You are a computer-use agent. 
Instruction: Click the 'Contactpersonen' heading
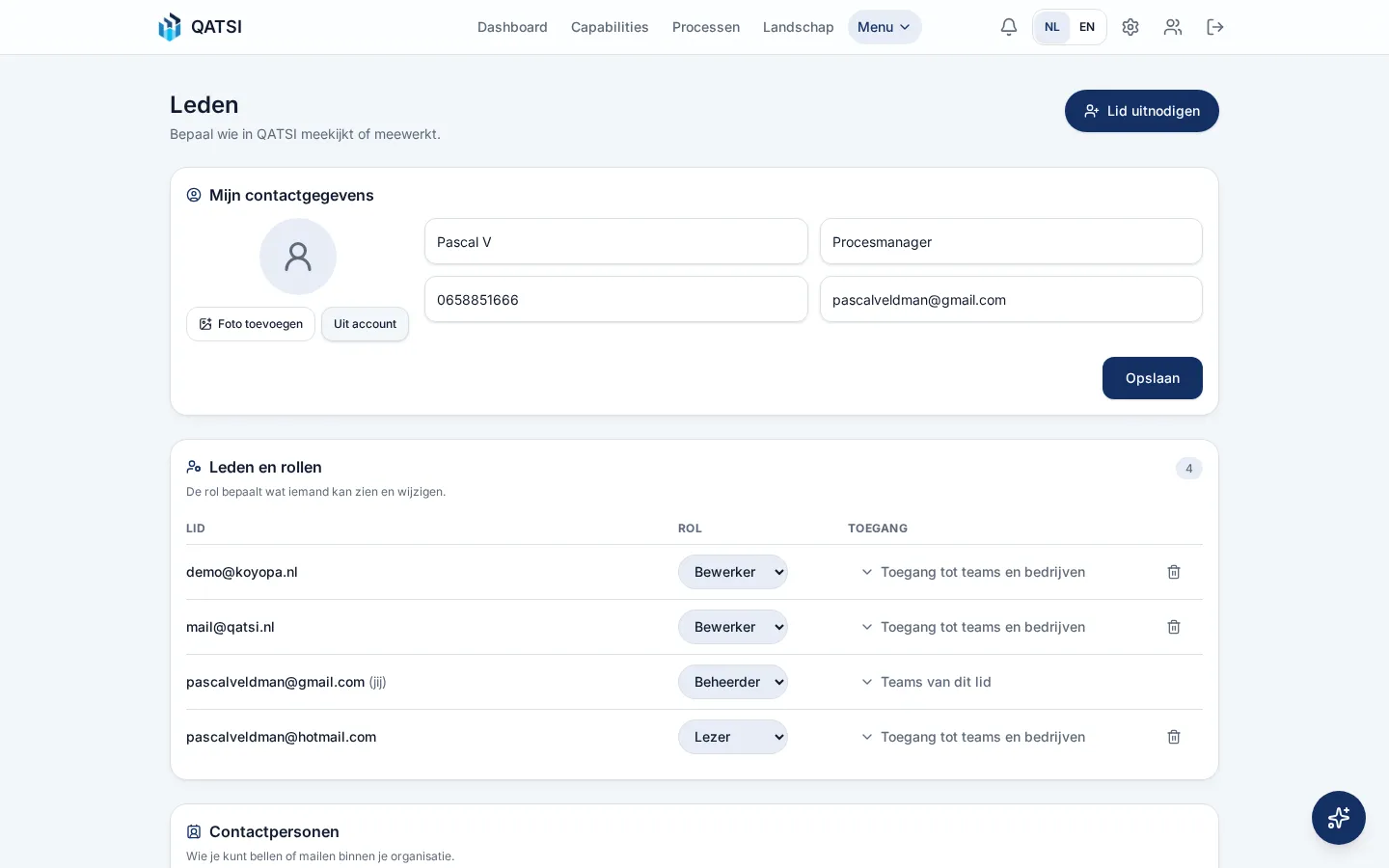click(x=274, y=831)
